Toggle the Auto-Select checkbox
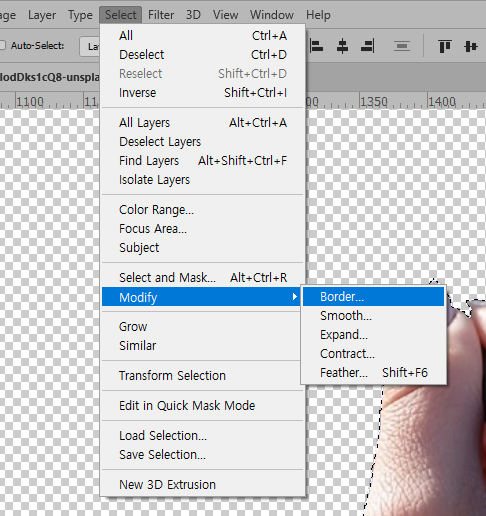 [x=2, y=45]
